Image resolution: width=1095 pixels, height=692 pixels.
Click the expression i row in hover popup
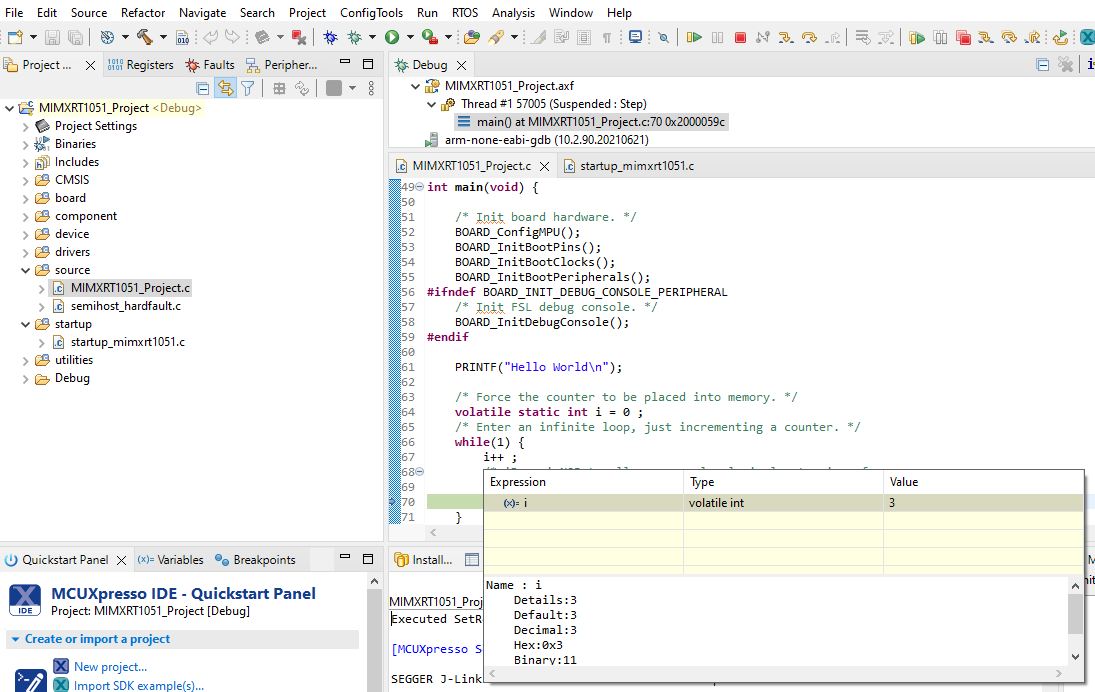pos(784,503)
